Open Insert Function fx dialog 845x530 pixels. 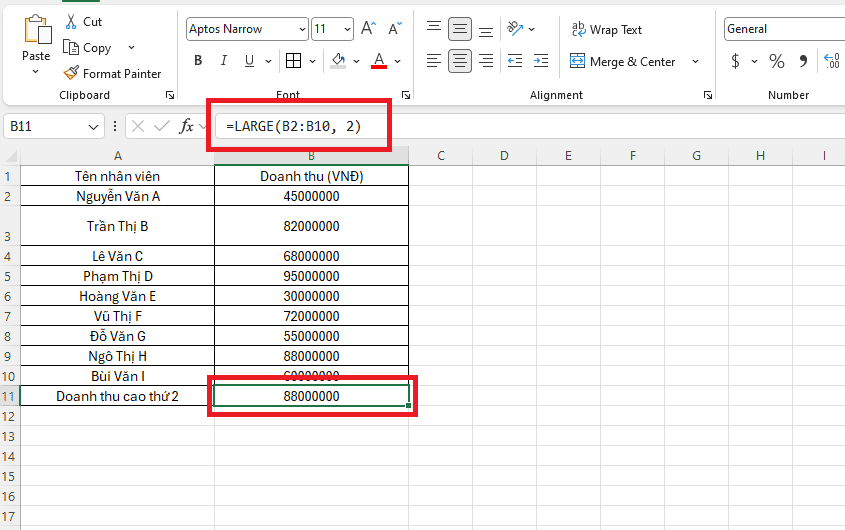pos(186,127)
